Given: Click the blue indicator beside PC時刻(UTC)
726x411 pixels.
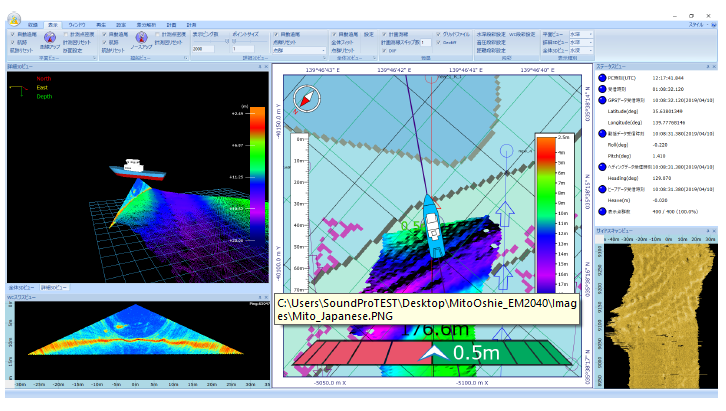Looking at the screenshot, I should pyautogui.click(x=602, y=77).
